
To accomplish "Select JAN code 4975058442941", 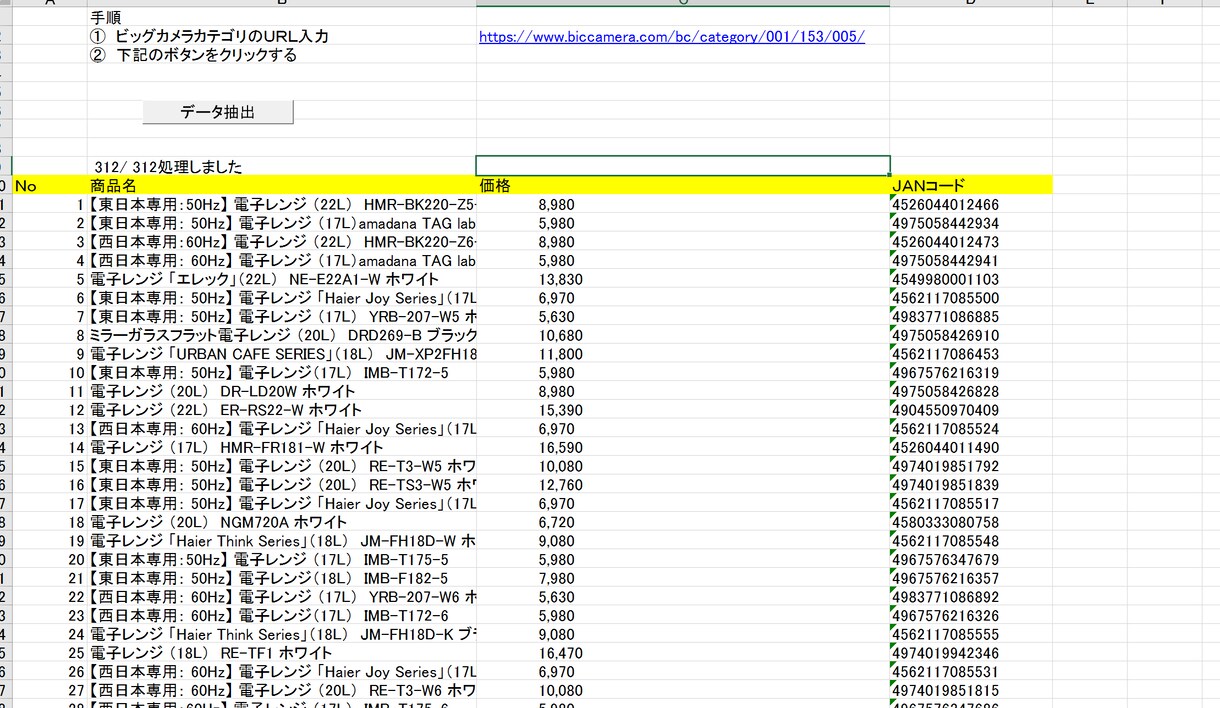I will tap(971, 260).
